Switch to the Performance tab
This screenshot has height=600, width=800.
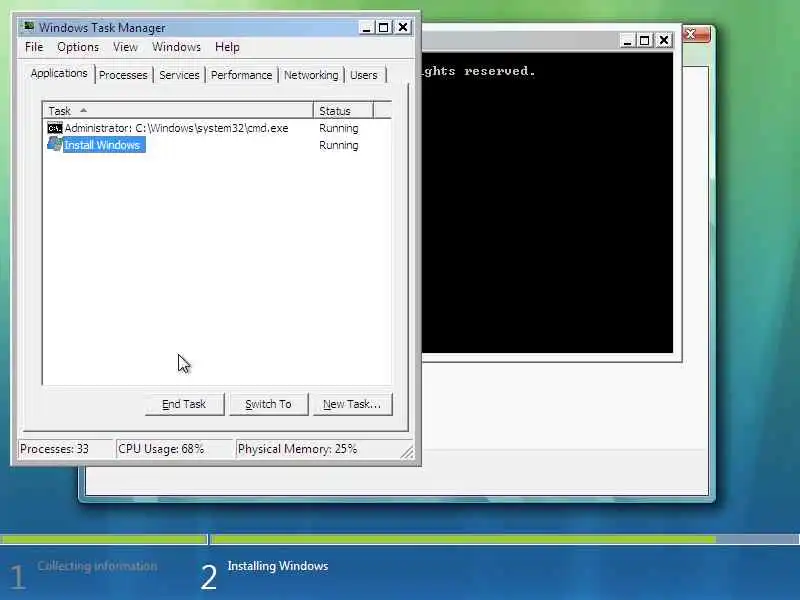241,75
